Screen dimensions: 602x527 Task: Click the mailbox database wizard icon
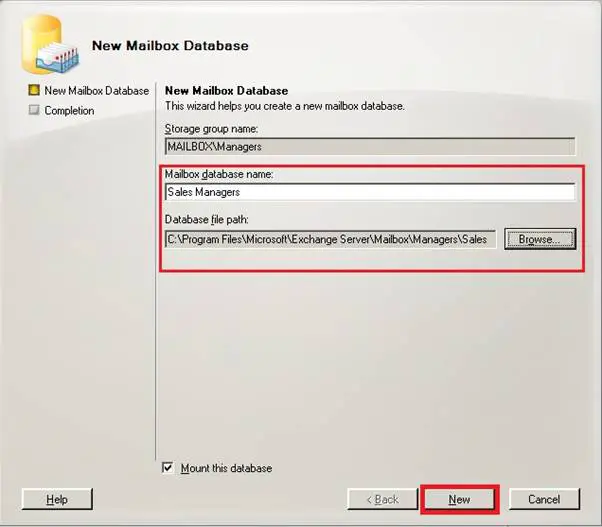coord(51,44)
